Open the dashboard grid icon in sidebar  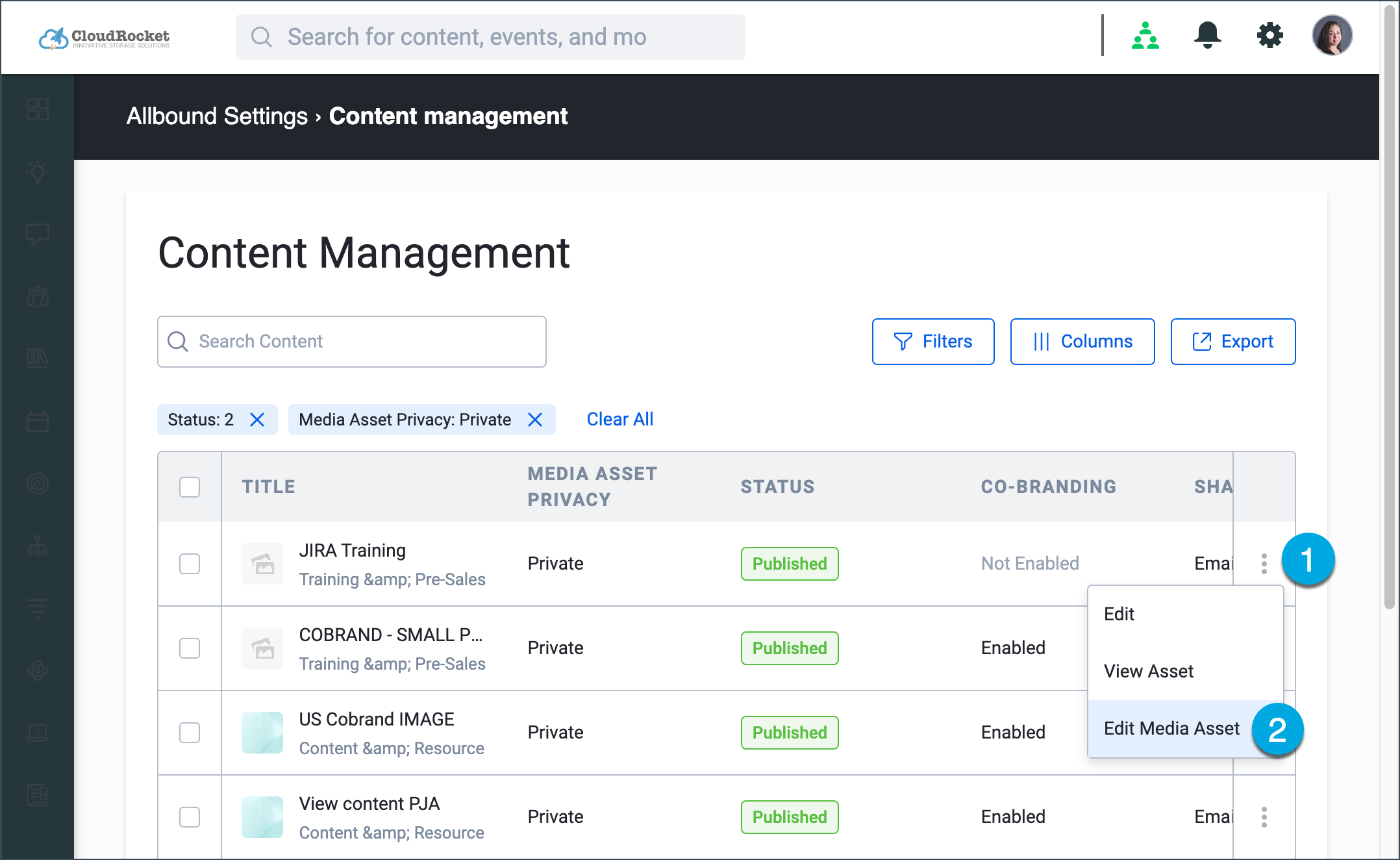pyautogui.click(x=38, y=109)
